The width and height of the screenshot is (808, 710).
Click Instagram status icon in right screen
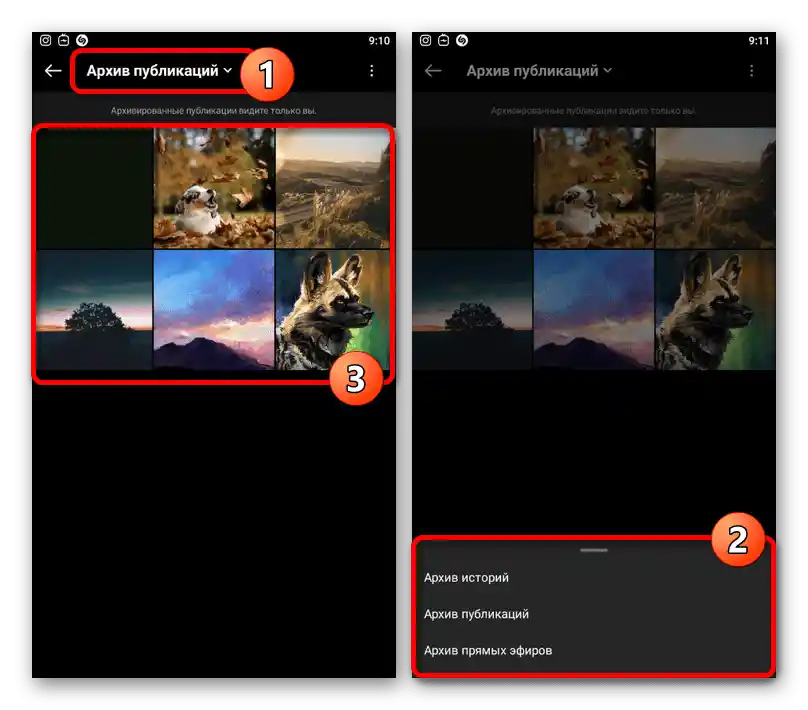point(425,40)
